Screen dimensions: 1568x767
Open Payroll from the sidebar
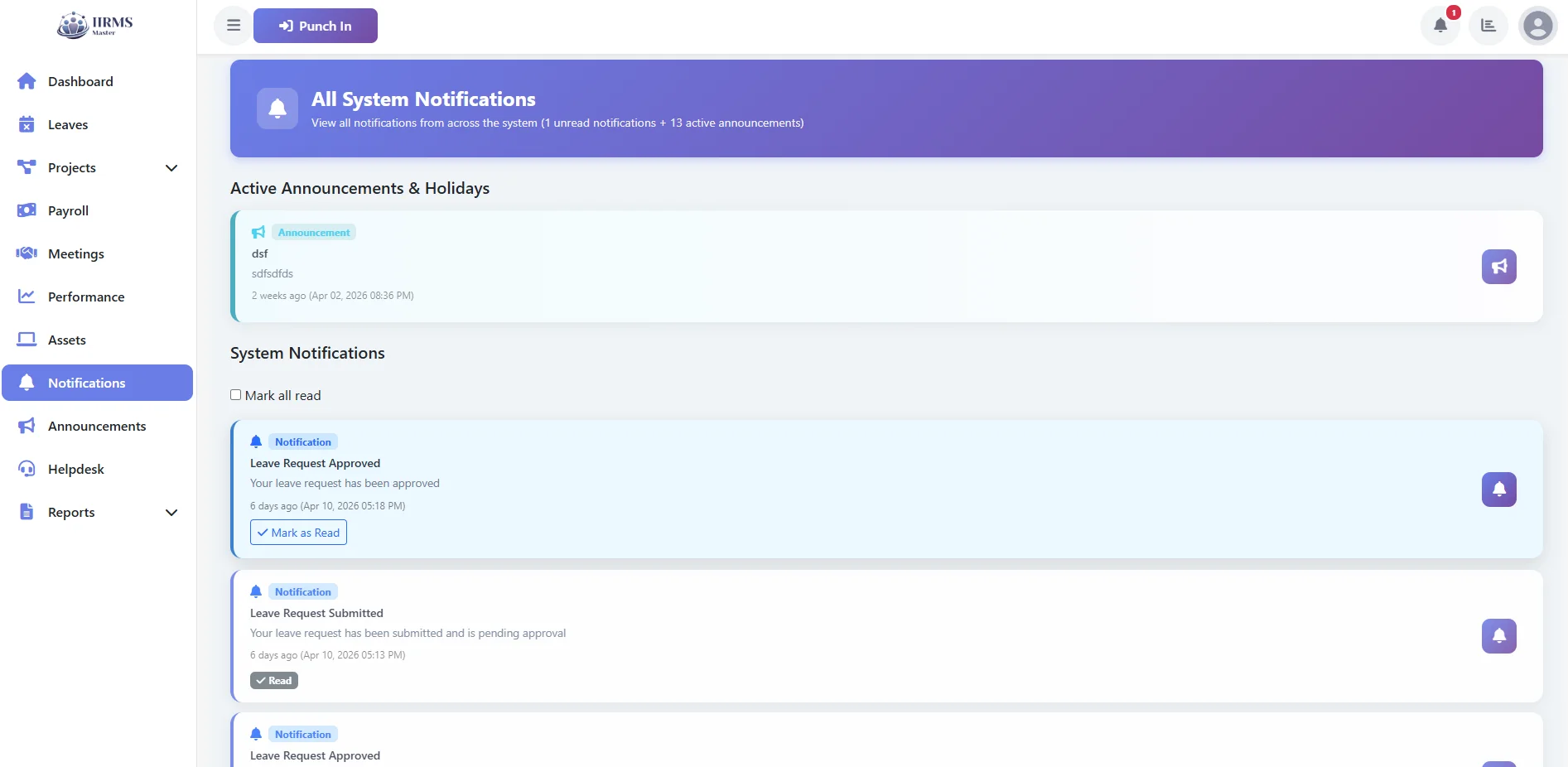98,210
